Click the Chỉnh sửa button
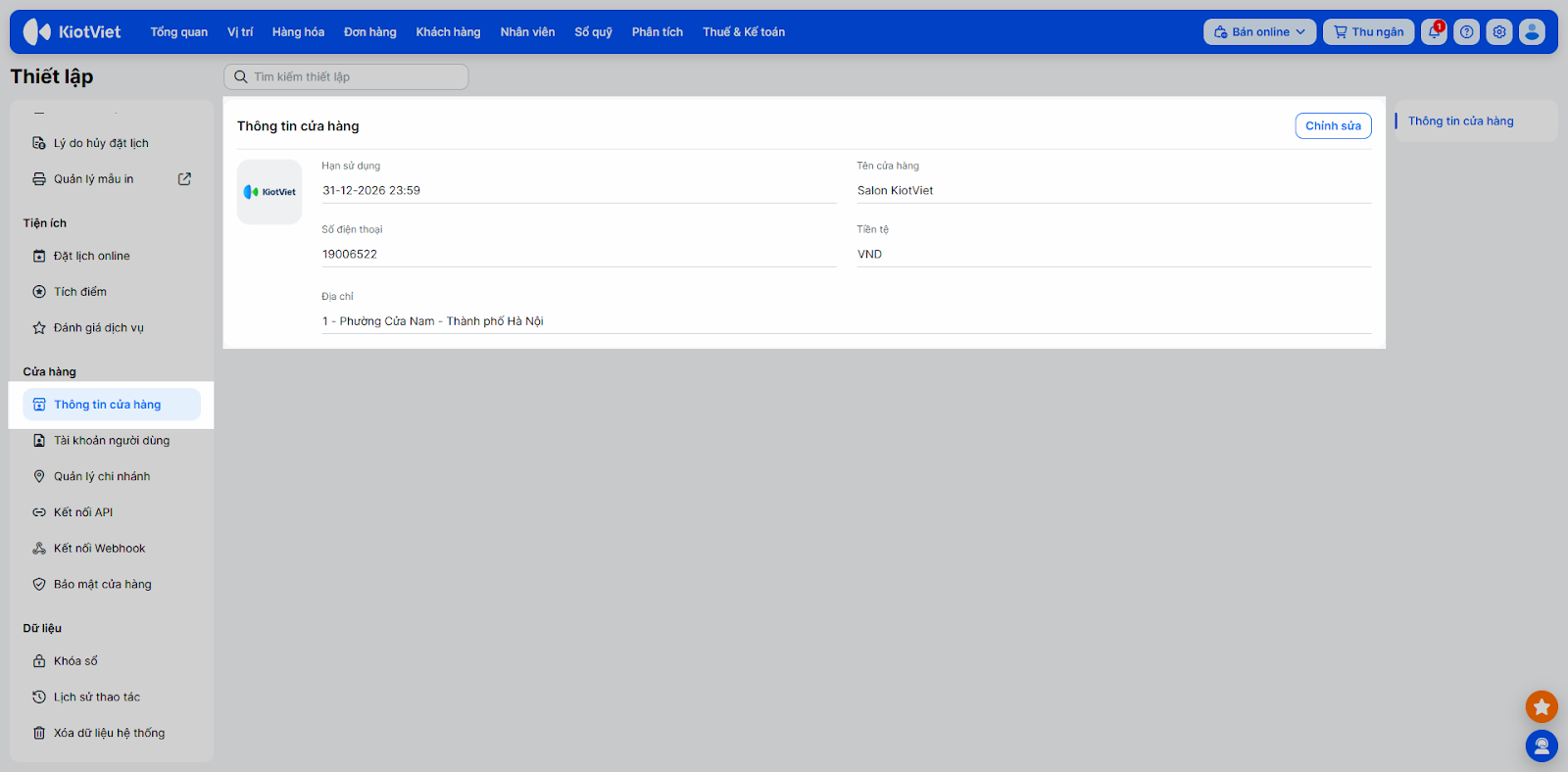The width and height of the screenshot is (1568, 772). click(x=1333, y=125)
